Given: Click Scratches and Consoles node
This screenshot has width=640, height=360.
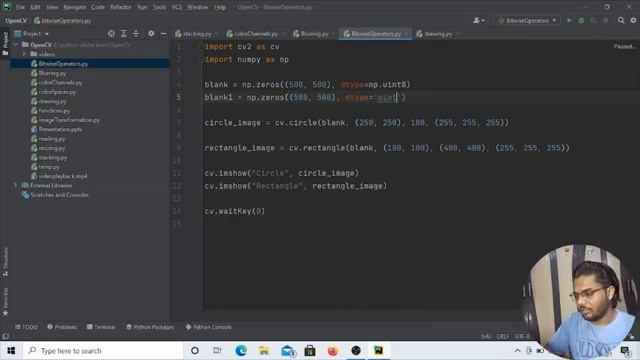Looking at the screenshot, I should pos(59,195).
